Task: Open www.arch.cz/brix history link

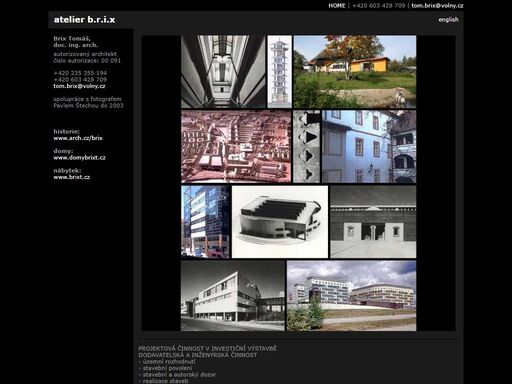Action: 78,138
